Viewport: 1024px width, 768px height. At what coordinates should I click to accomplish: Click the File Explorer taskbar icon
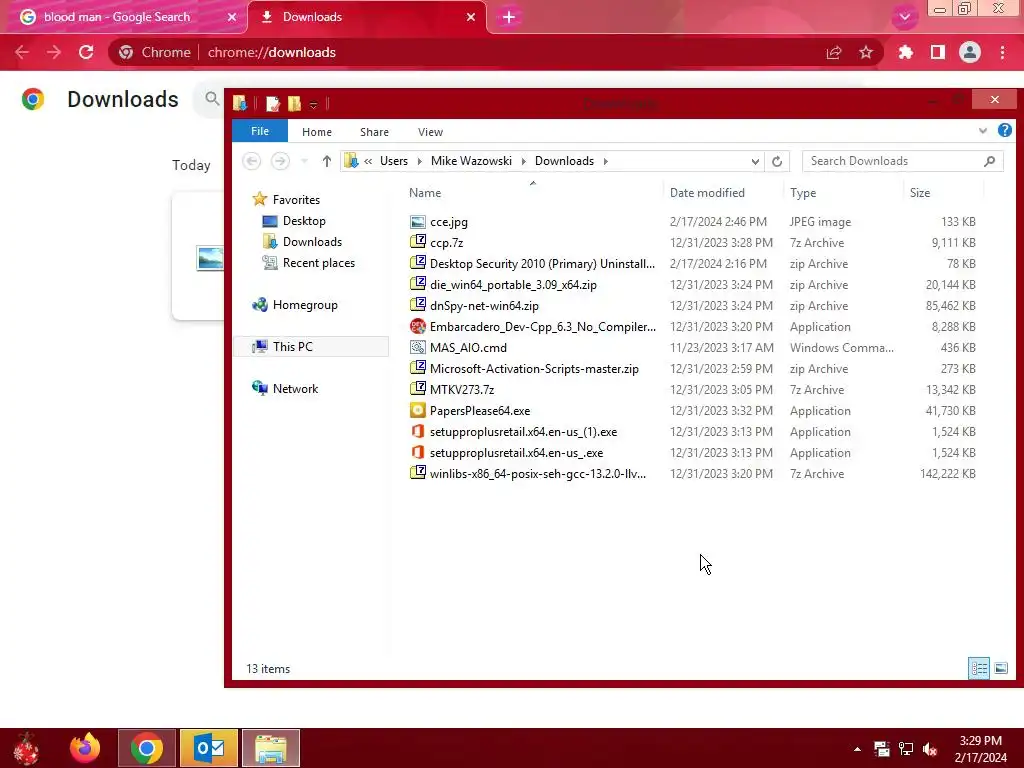[x=271, y=748]
